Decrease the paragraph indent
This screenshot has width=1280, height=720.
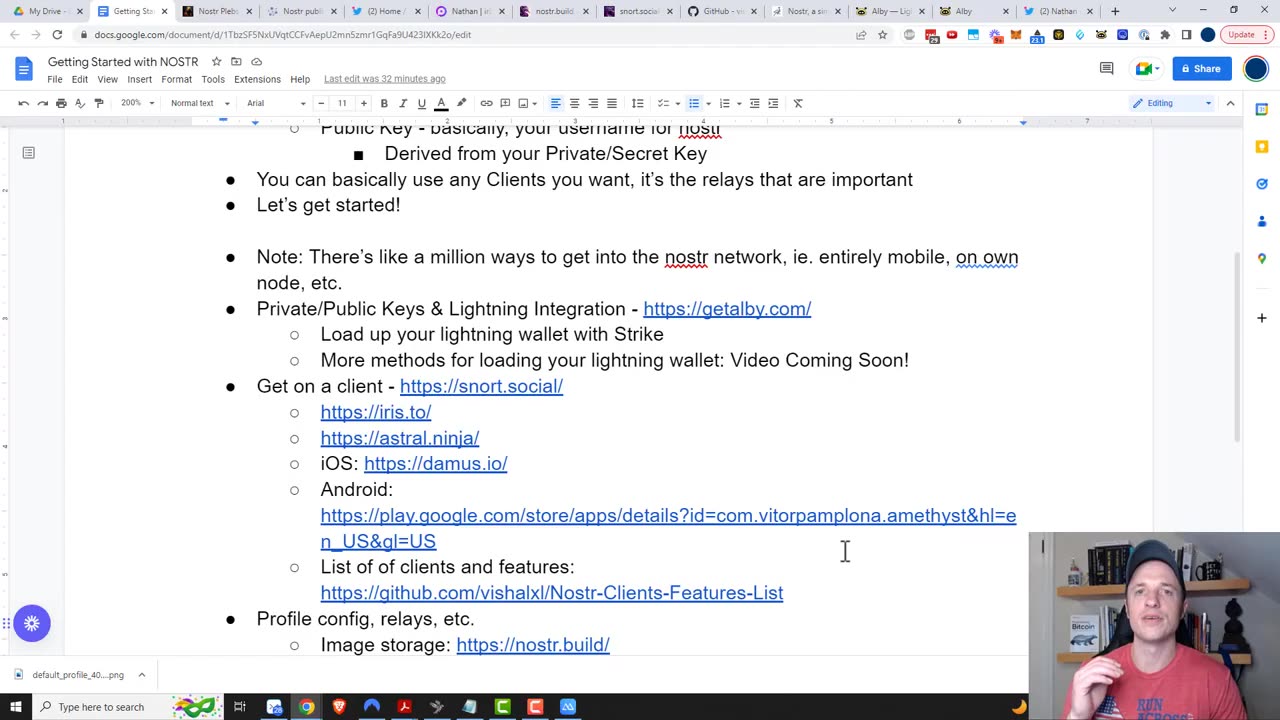755,103
